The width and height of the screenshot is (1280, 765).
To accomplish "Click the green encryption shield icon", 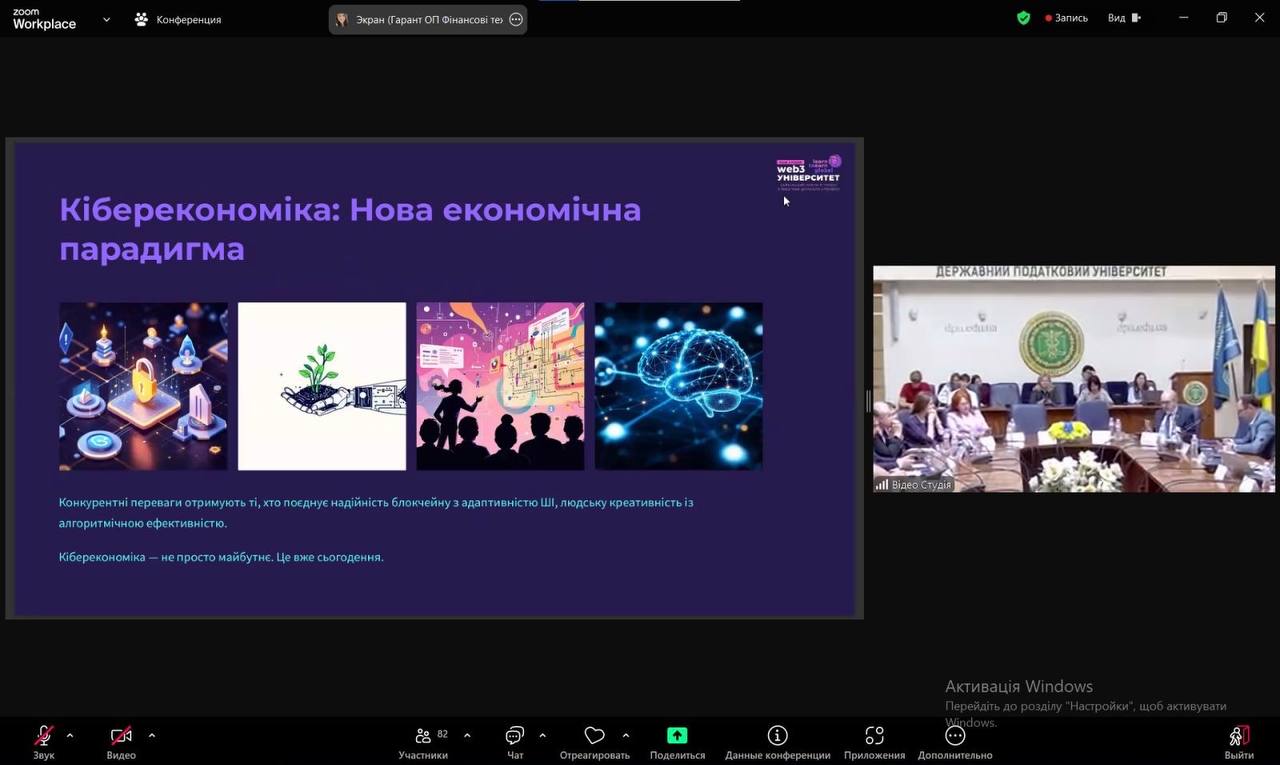I will pyautogui.click(x=1023, y=18).
